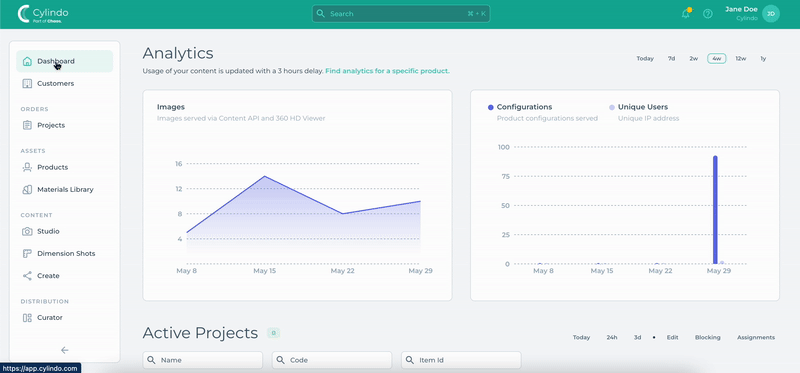
Task: Open the notifications bell
Action: (686, 14)
